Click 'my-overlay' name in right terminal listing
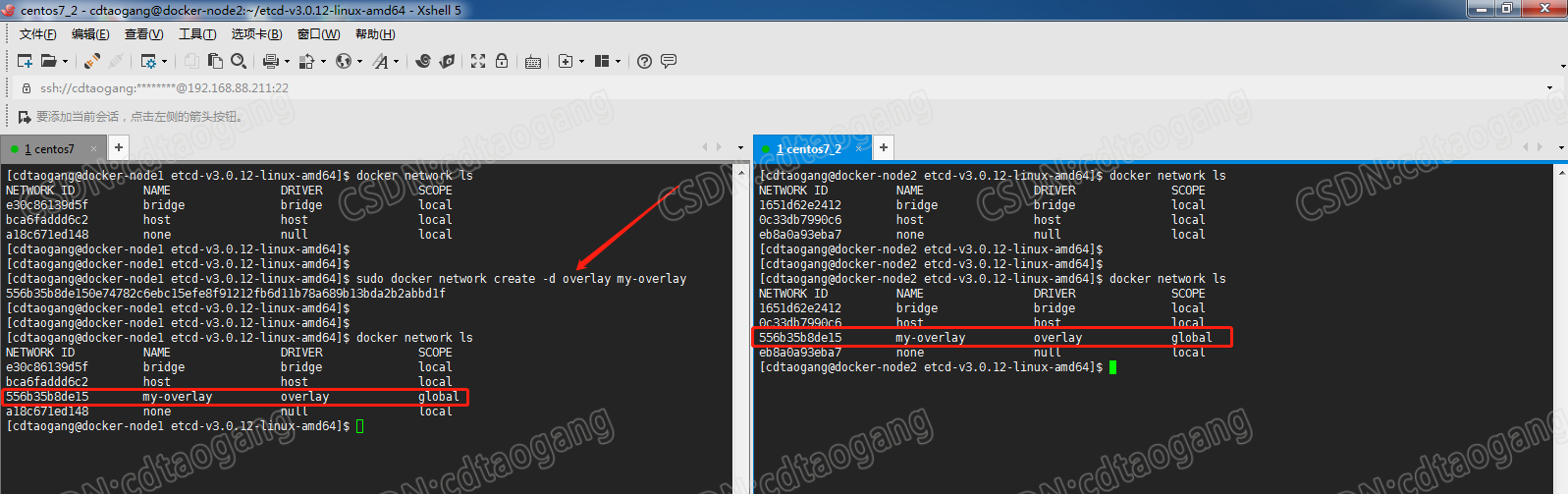Screen dimensions: 1568x494 [x=931, y=338]
